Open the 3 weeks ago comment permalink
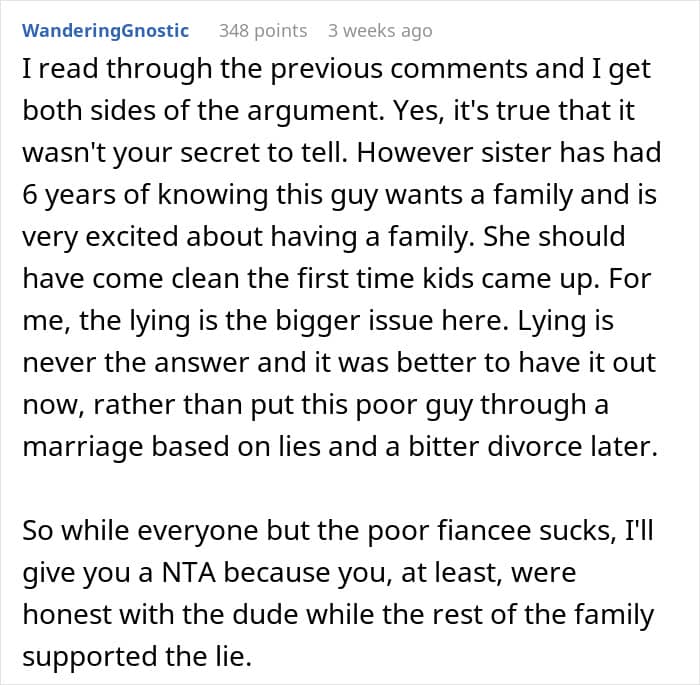This screenshot has width=700, height=685. coord(380,30)
